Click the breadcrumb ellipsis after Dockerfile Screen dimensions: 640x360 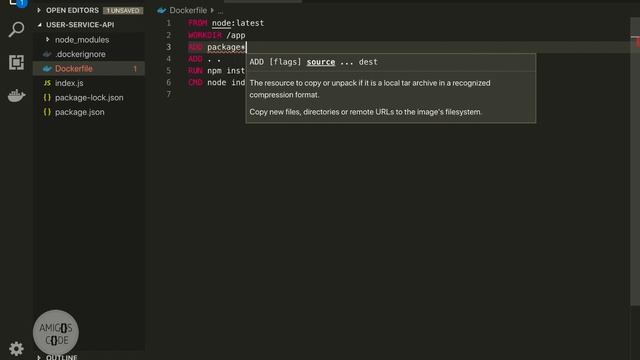220,11
